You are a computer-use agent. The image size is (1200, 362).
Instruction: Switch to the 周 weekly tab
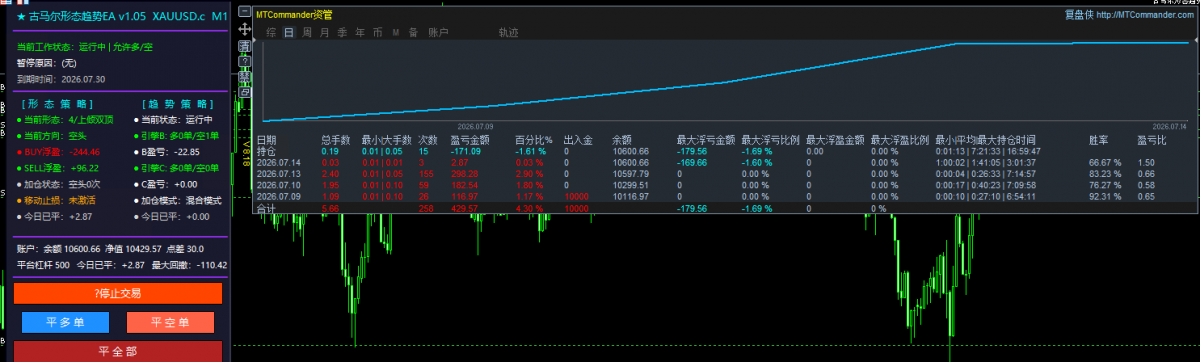click(307, 32)
